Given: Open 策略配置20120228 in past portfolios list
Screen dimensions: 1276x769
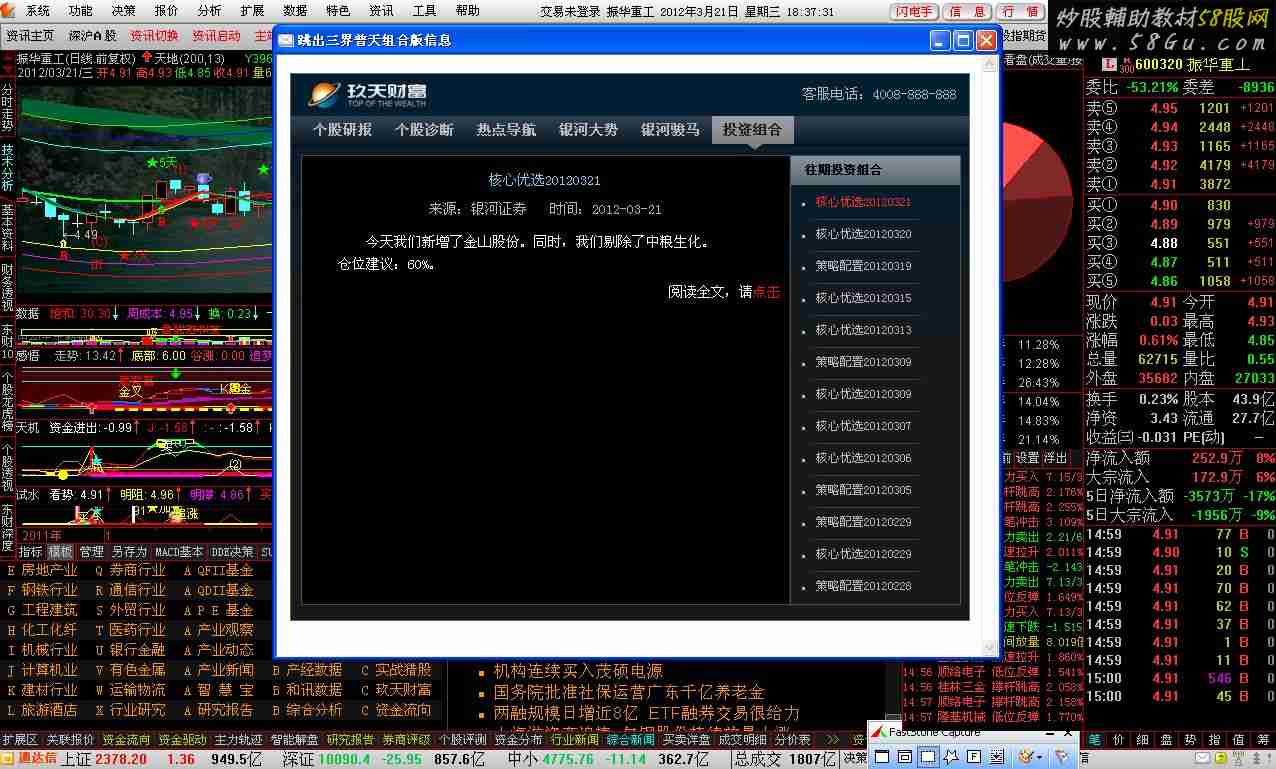Looking at the screenshot, I should tap(863, 586).
